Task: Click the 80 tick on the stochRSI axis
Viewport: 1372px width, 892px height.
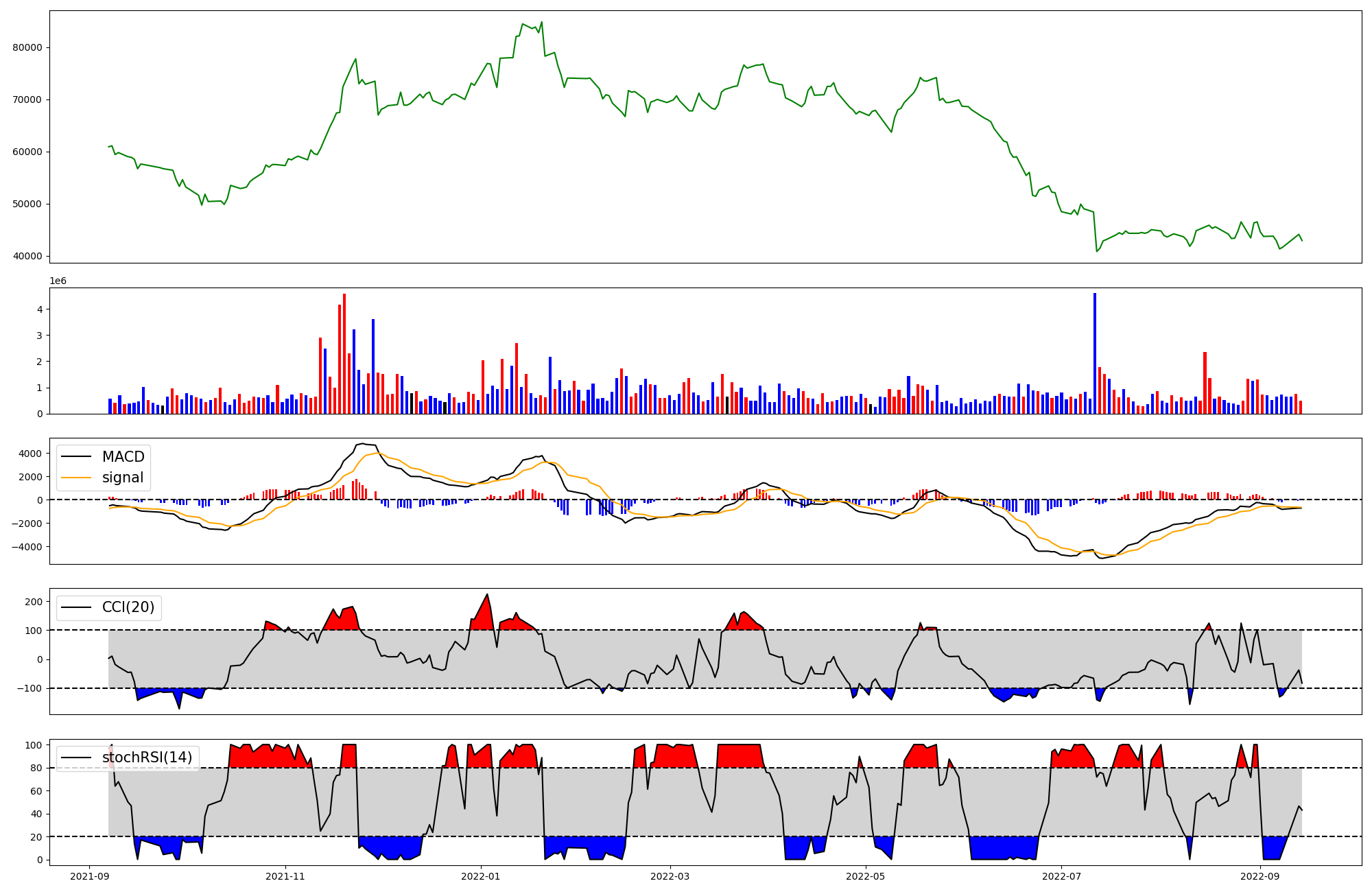Action: click(36, 768)
